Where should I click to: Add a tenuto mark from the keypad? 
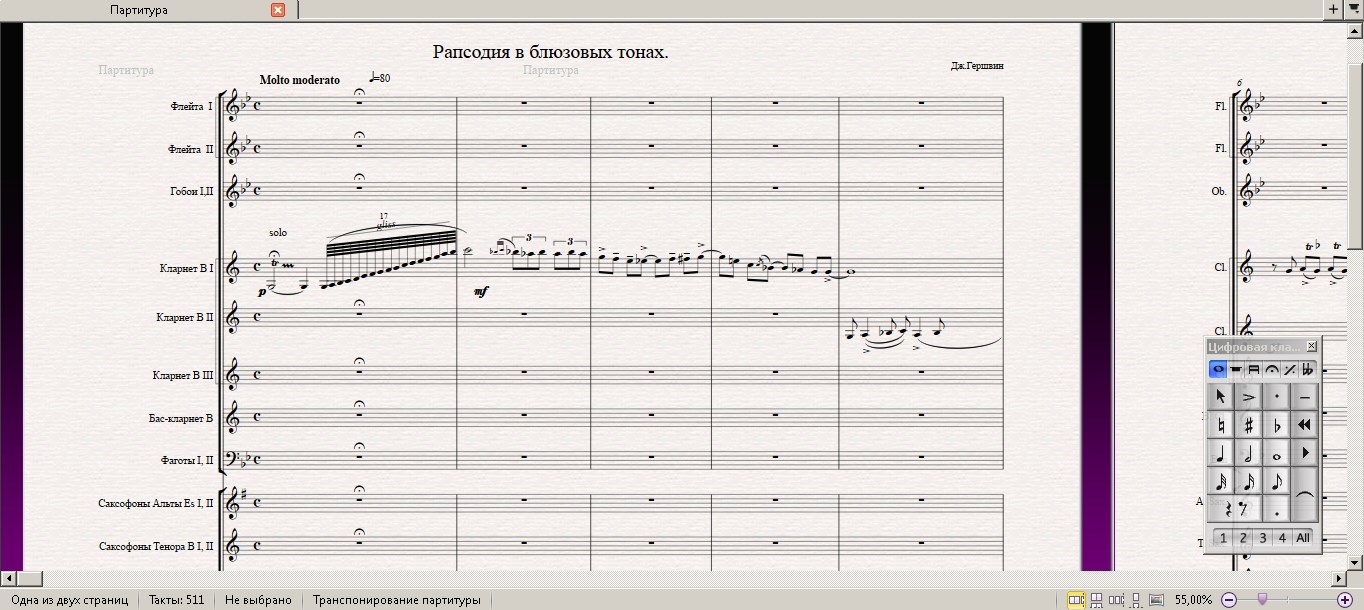point(1305,397)
